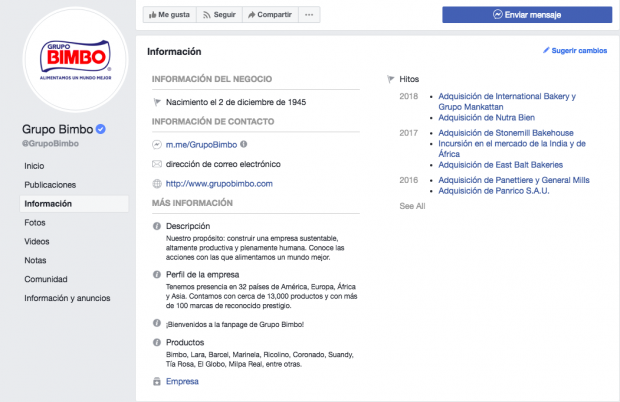Click the 2018 milestone year
Viewport: 620px width, 402px height.
(408, 96)
